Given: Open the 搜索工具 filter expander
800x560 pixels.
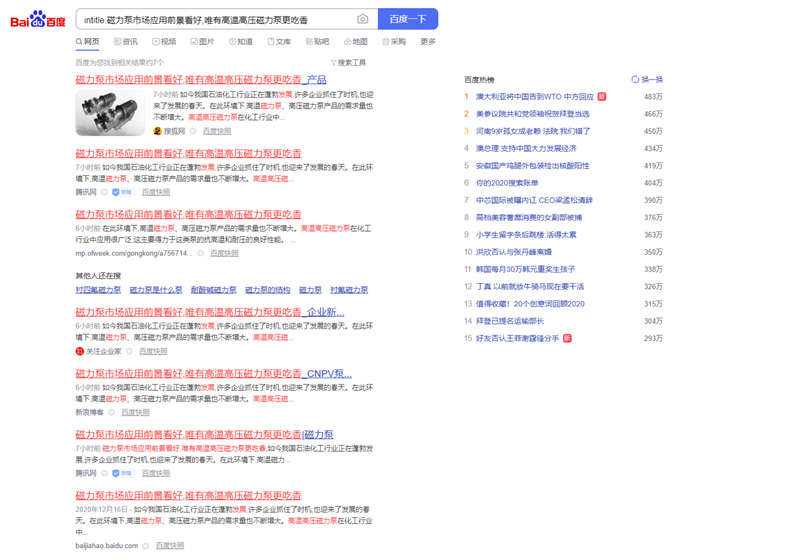Looking at the screenshot, I should (348, 63).
